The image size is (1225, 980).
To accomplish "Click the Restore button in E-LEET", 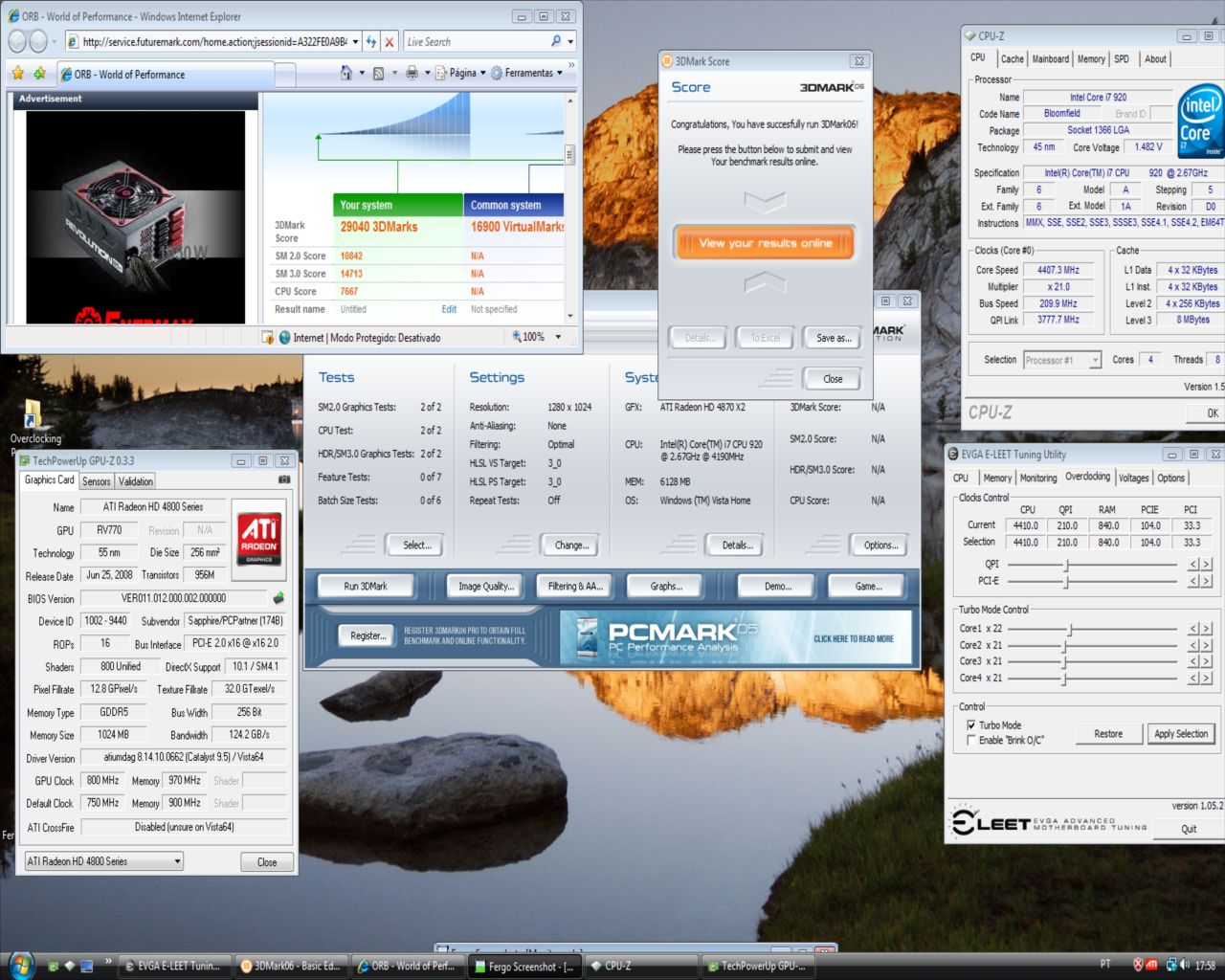I will coord(1108,734).
